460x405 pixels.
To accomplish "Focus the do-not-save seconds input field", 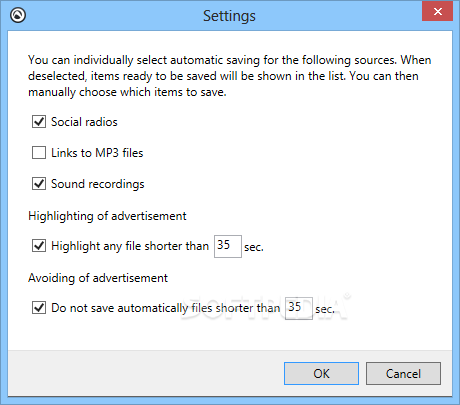I will click(299, 308).
